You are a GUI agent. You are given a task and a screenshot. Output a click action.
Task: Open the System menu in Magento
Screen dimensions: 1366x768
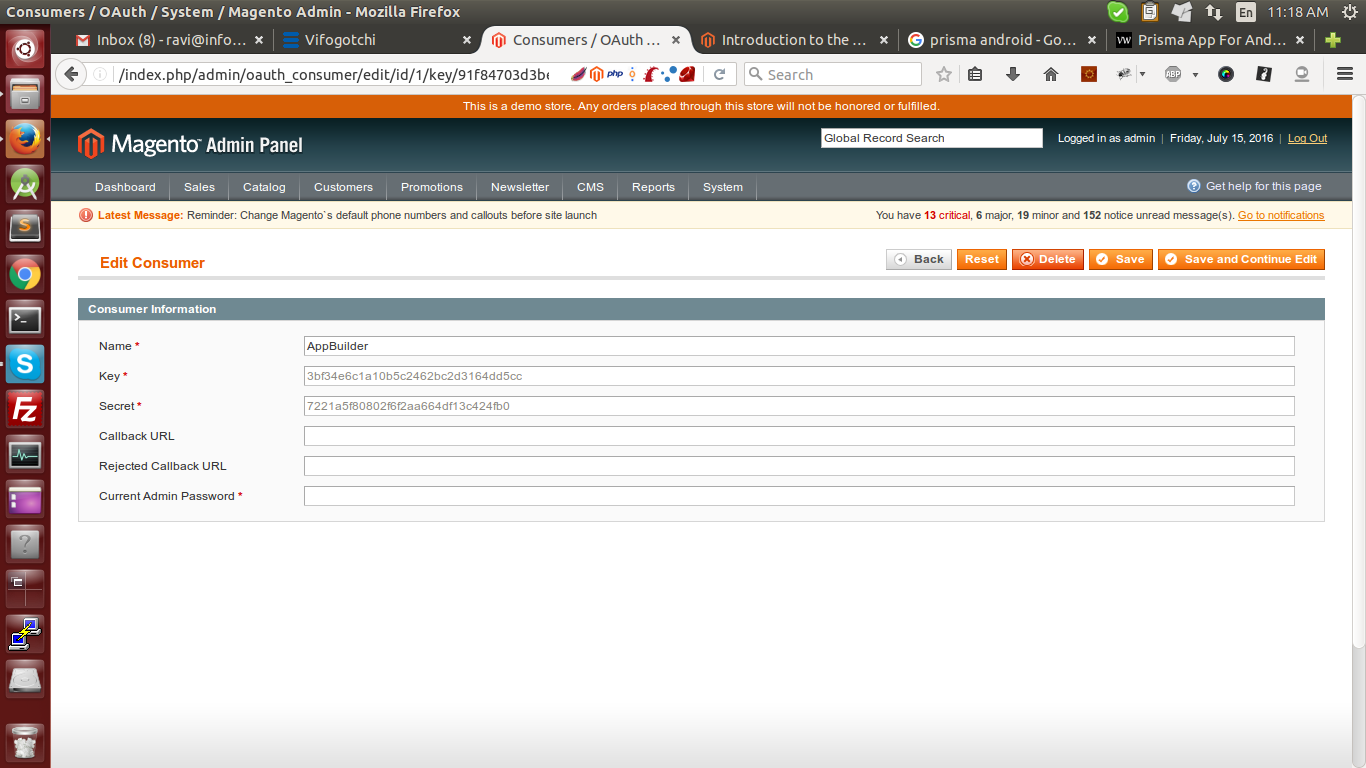722,187
